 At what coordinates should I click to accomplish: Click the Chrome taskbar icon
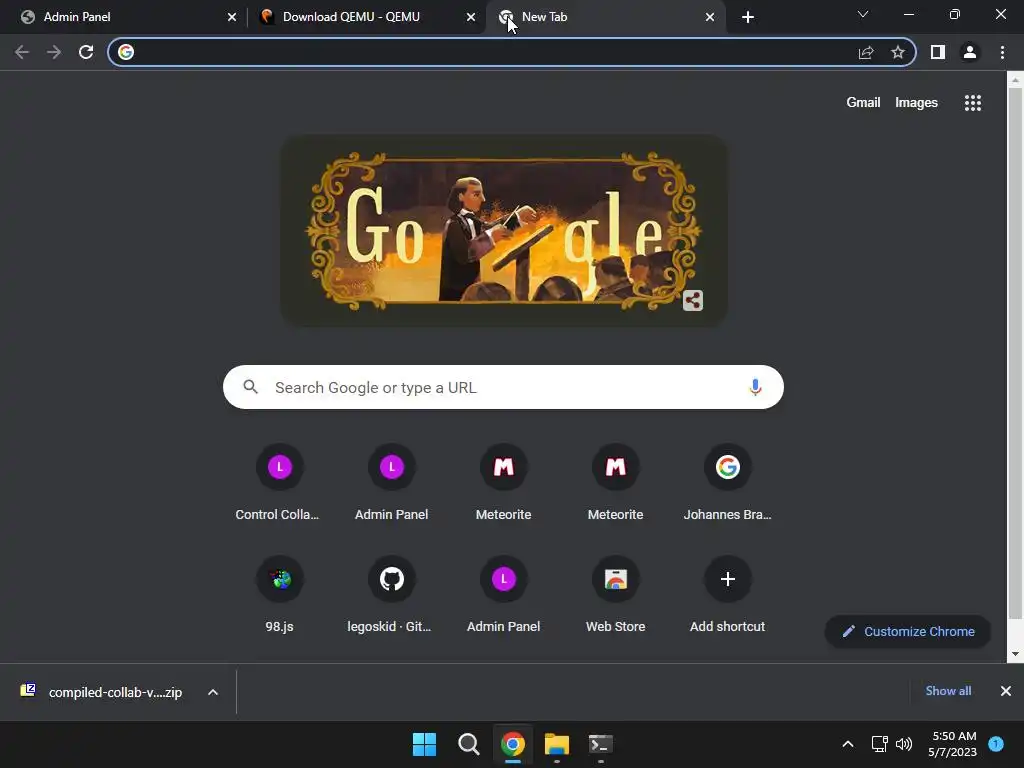point(513,744)
